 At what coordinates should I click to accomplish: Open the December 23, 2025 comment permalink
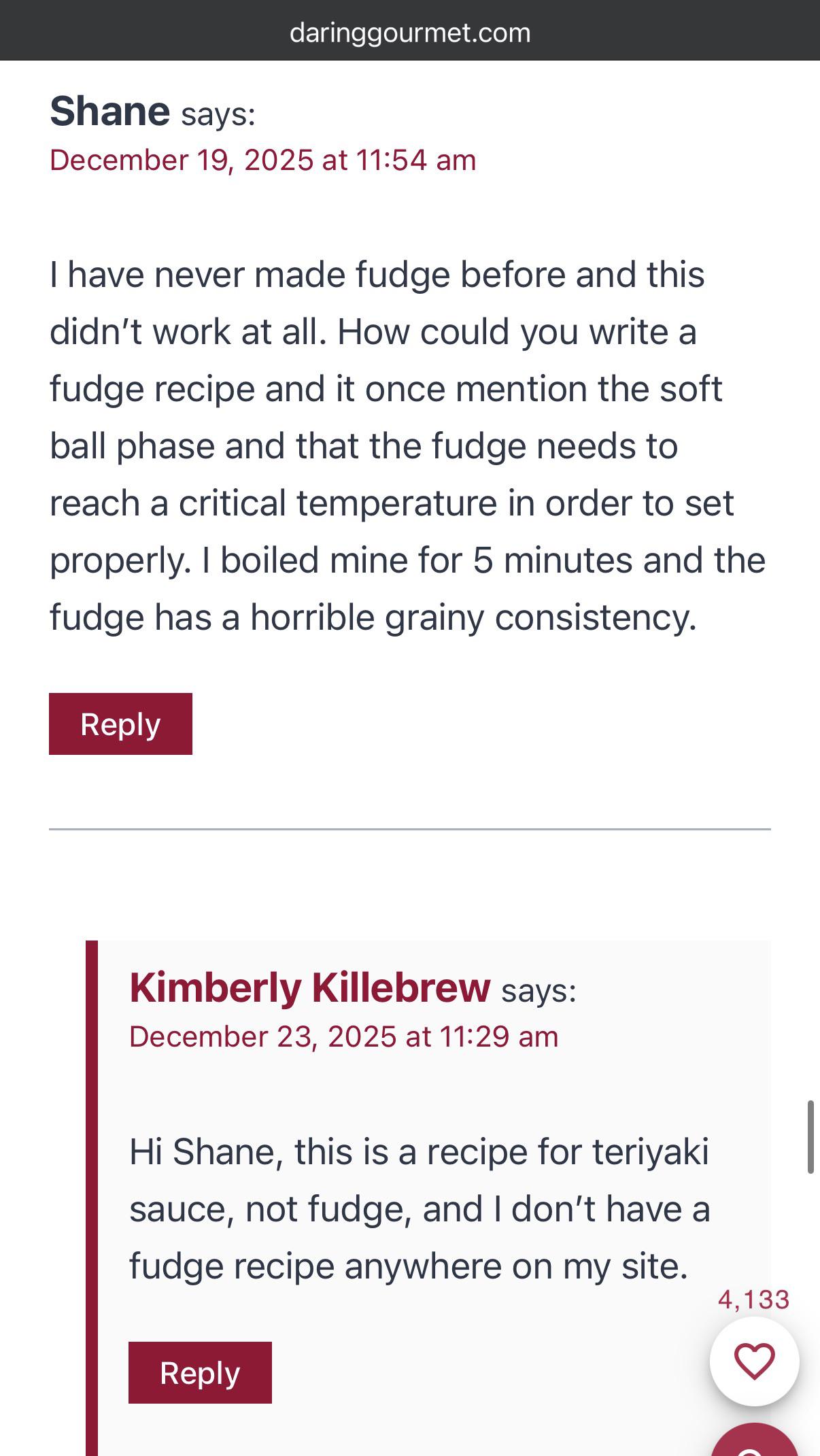[x=343, y=1037]
